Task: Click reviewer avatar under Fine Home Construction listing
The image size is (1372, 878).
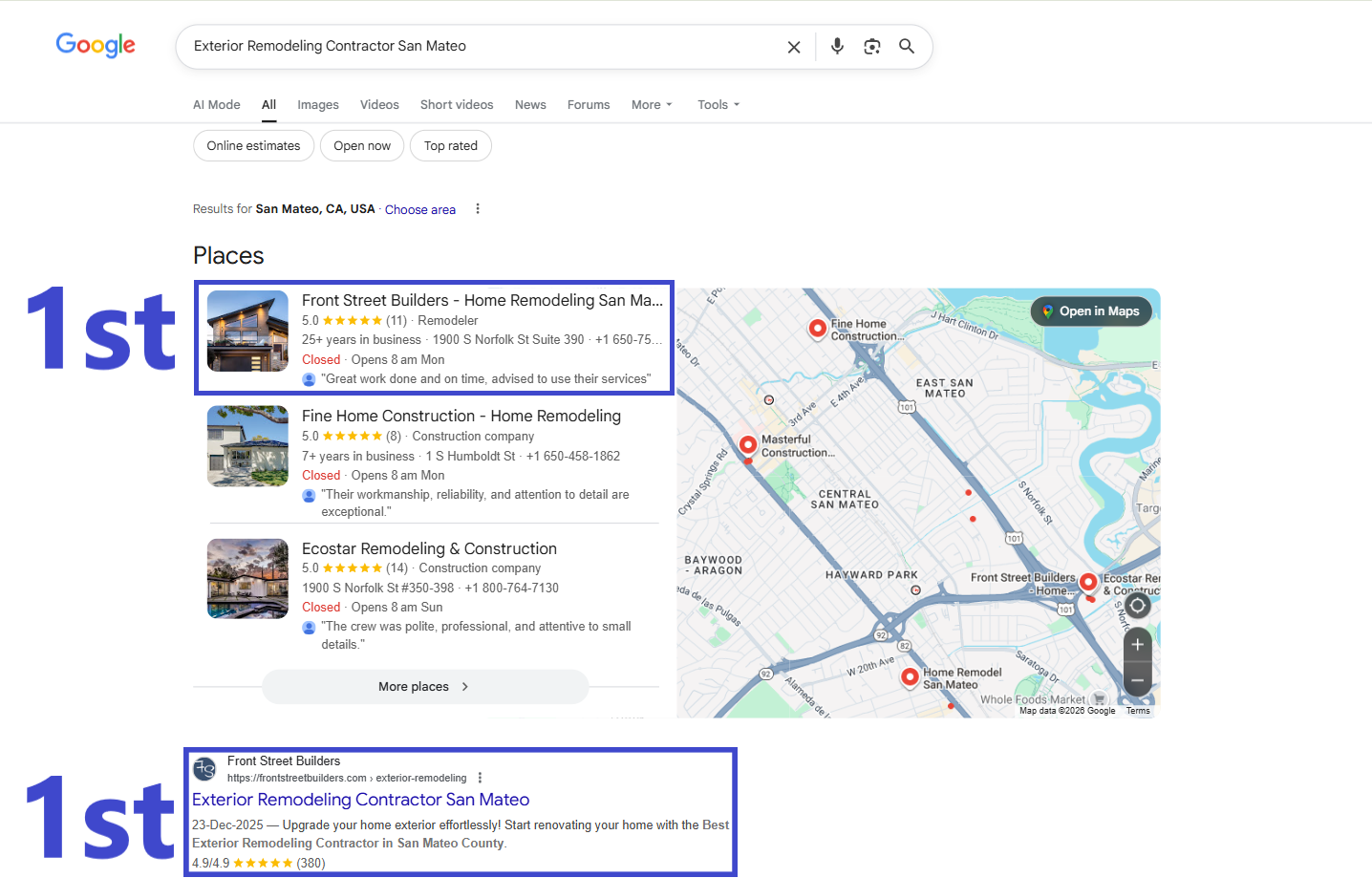Action: point(309,495)
